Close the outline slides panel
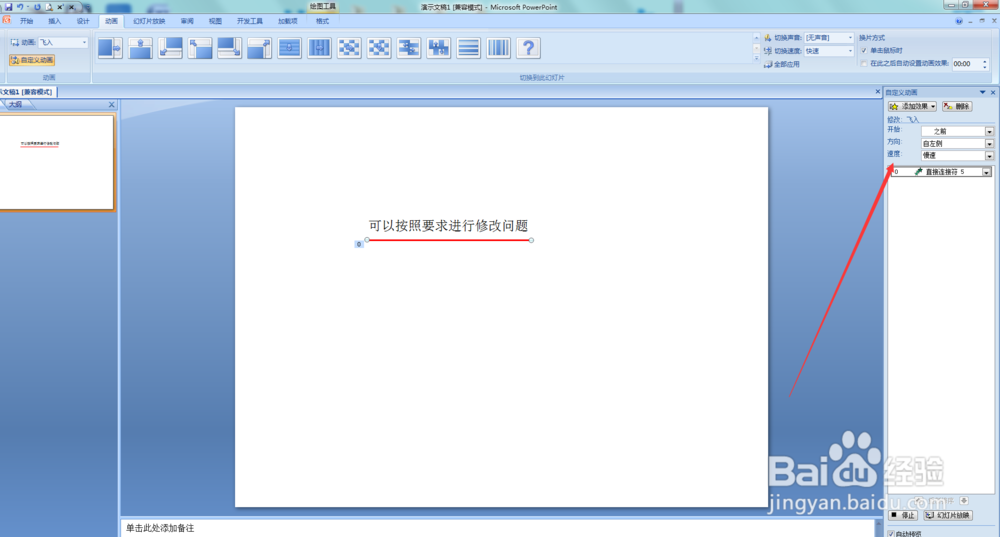The width and height of the screenshot is (1000, 537). pyautogui.click(x=112, y=105)
